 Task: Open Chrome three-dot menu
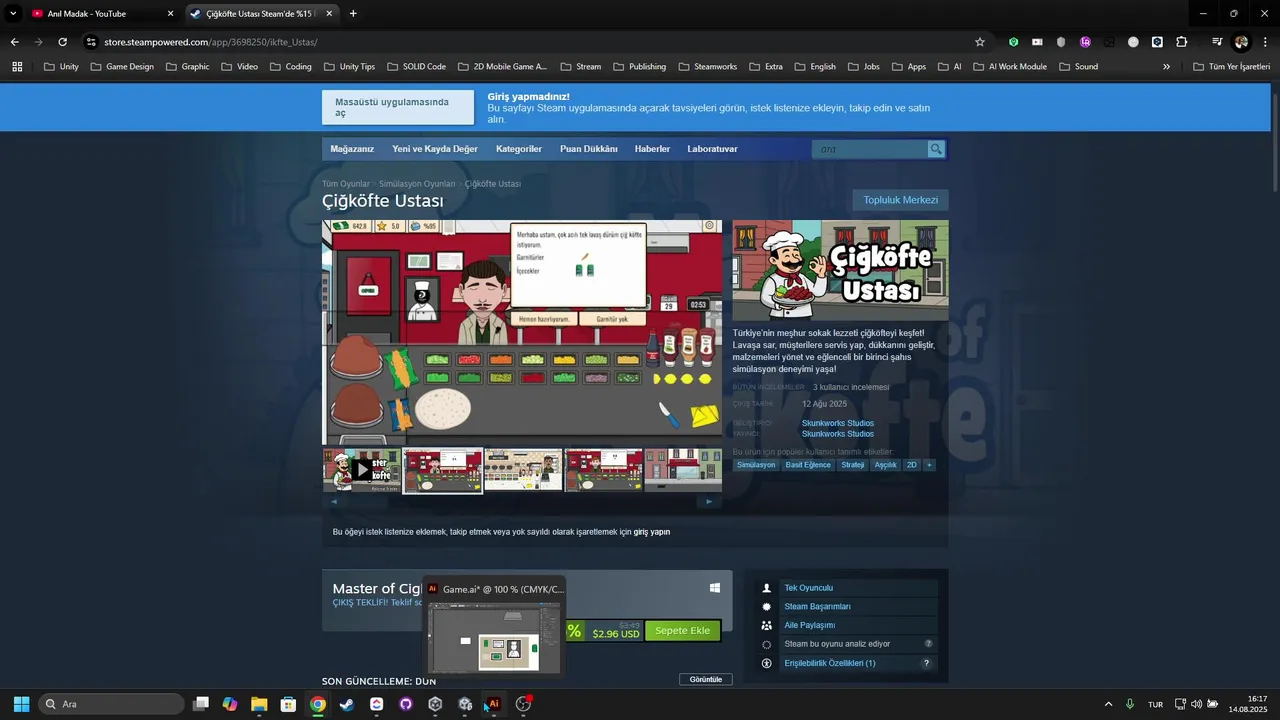1263,42
